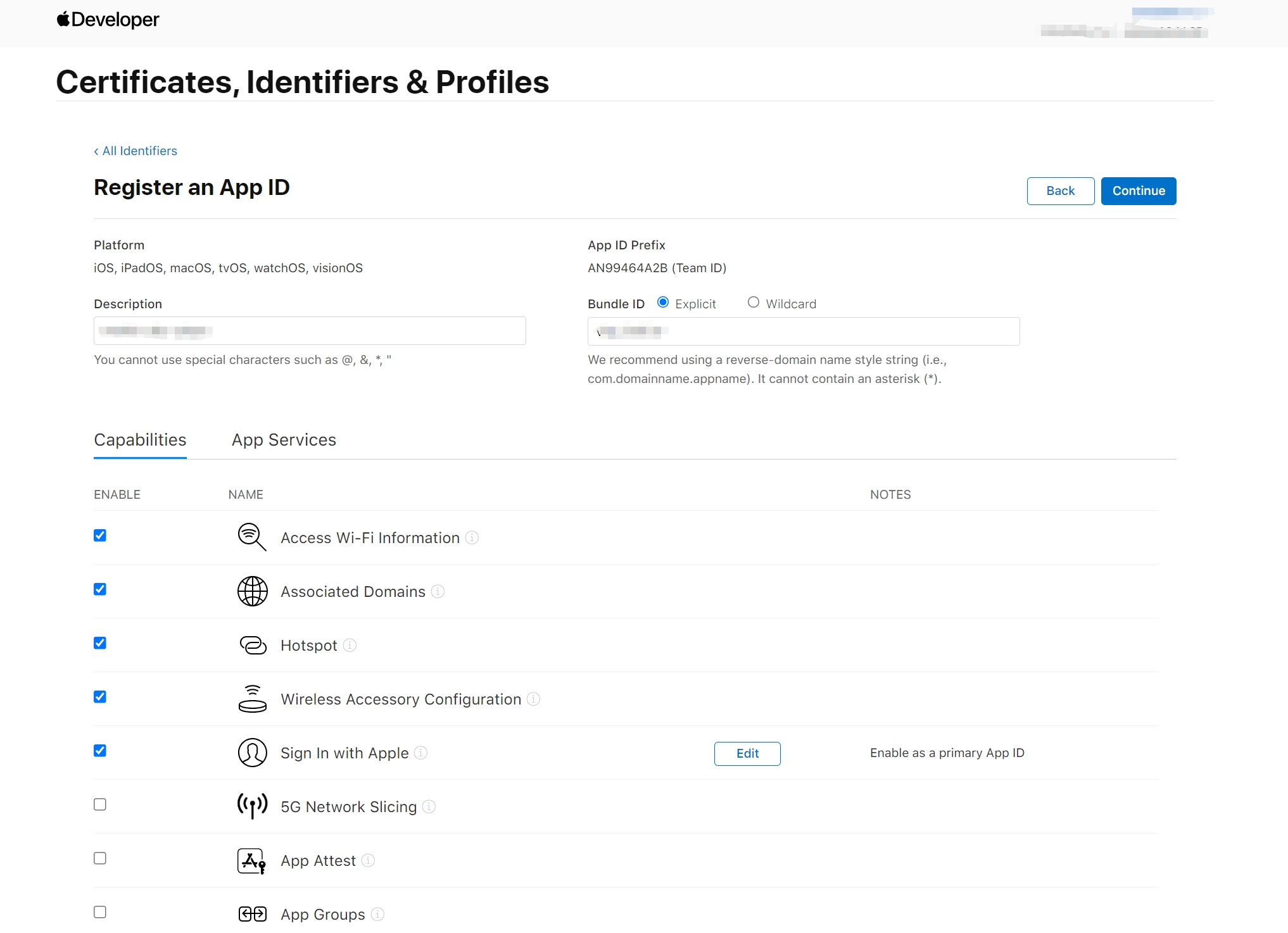Open info for Wireless Accessory Configuration
This screenshot has width=1288, height=933.
[x=533, y=699]
